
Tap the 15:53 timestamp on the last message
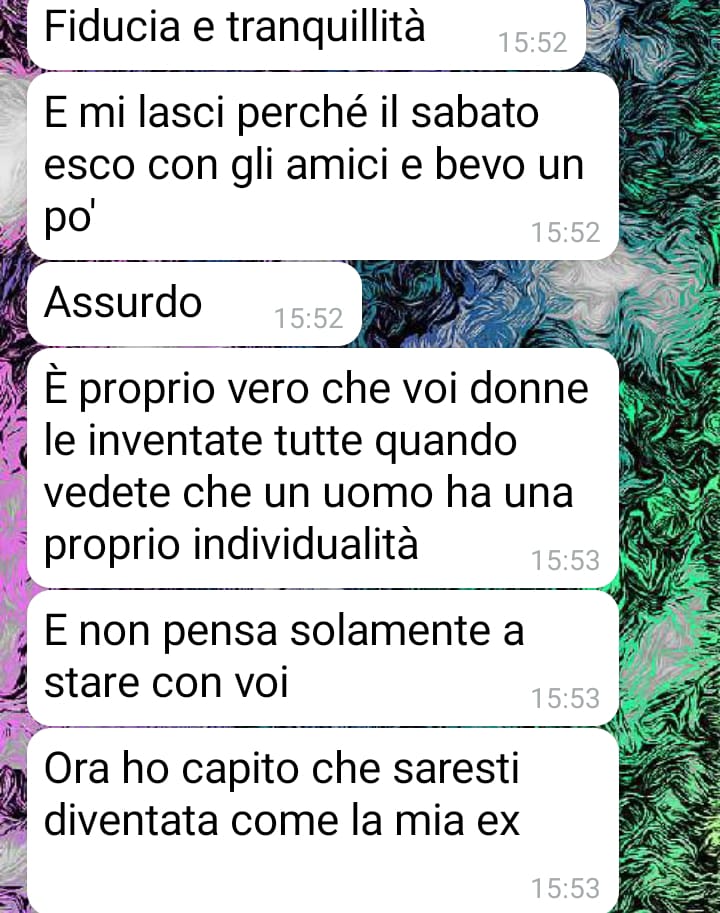click(x=565, y=889)
